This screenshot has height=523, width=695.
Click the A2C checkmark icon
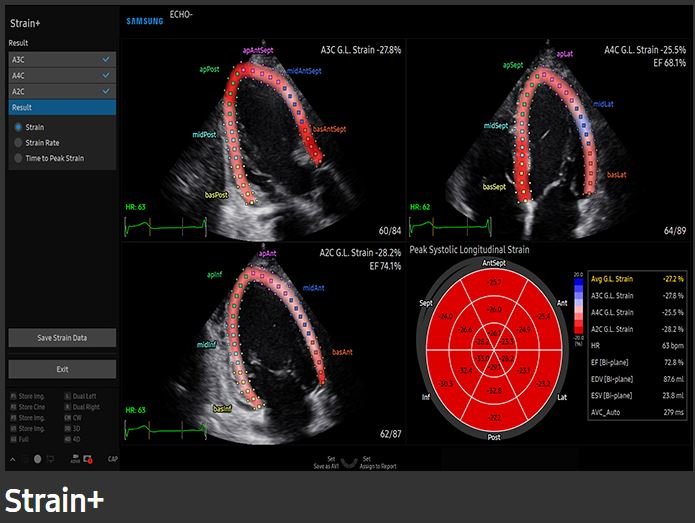pyautogui.click(x=106, y=91)
